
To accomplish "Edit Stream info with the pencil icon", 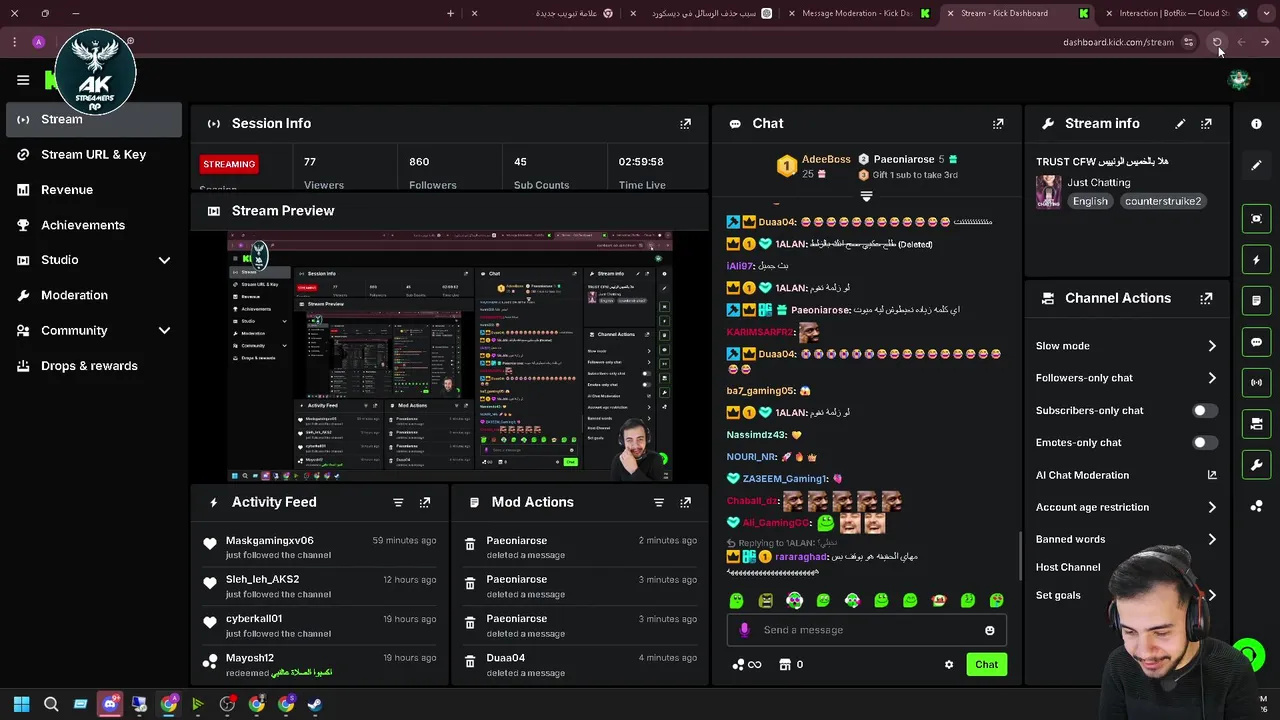I will 1180,123.
